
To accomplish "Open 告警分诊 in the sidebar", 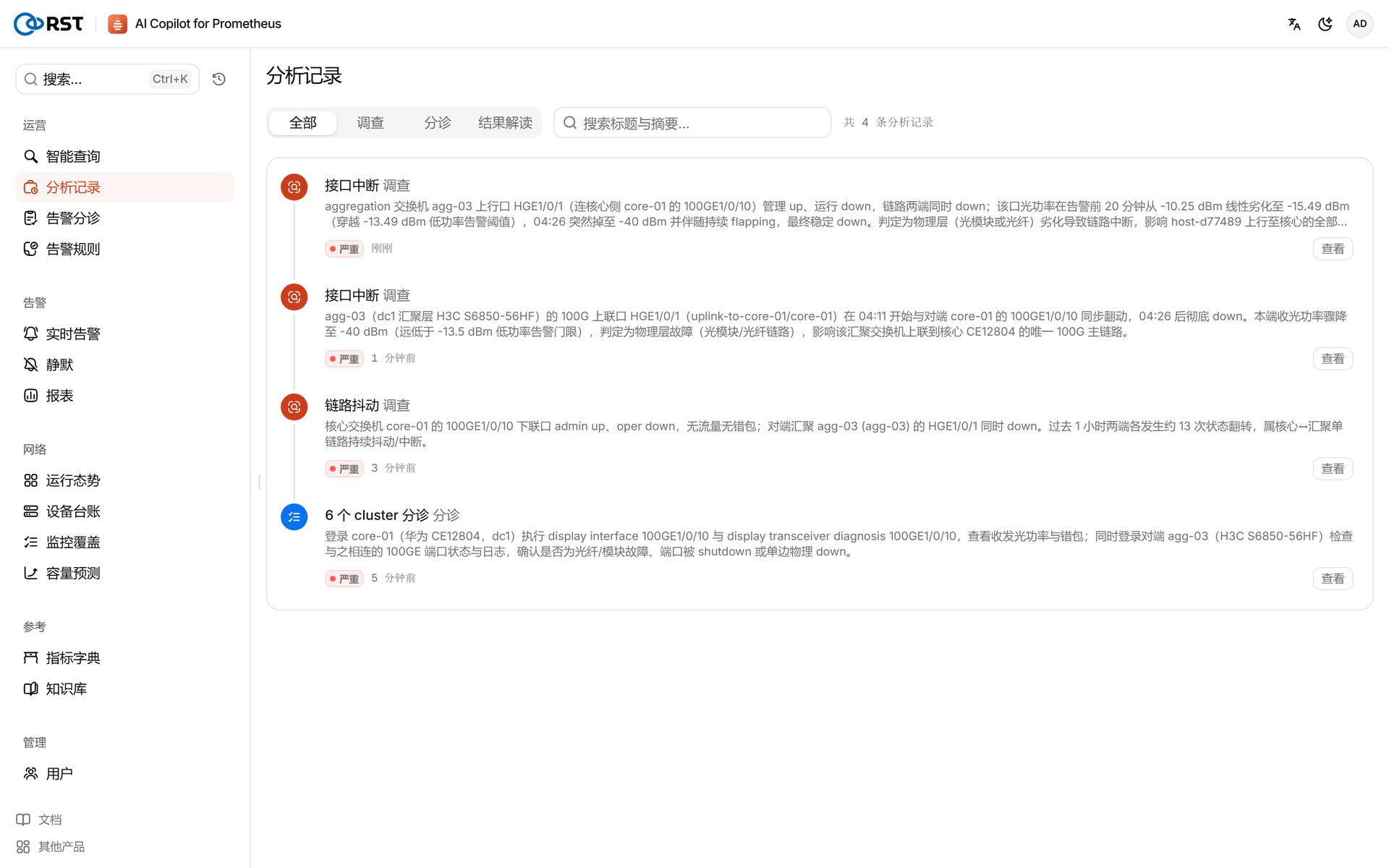I will coord(124,218).
